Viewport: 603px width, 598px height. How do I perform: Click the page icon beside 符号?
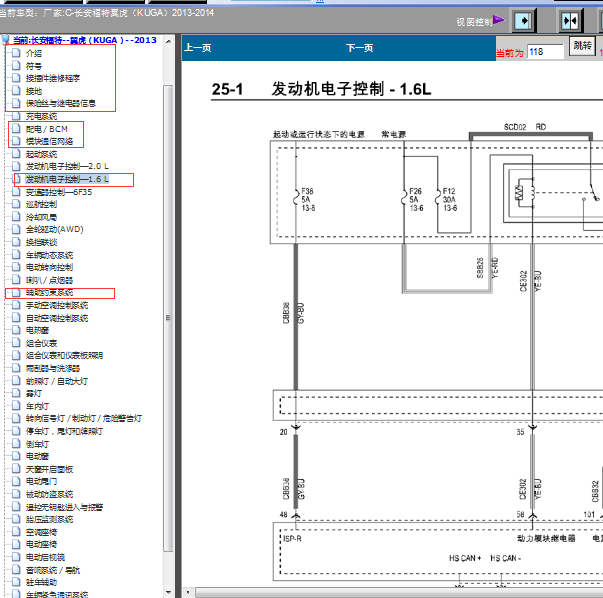(x=16, y=66)
